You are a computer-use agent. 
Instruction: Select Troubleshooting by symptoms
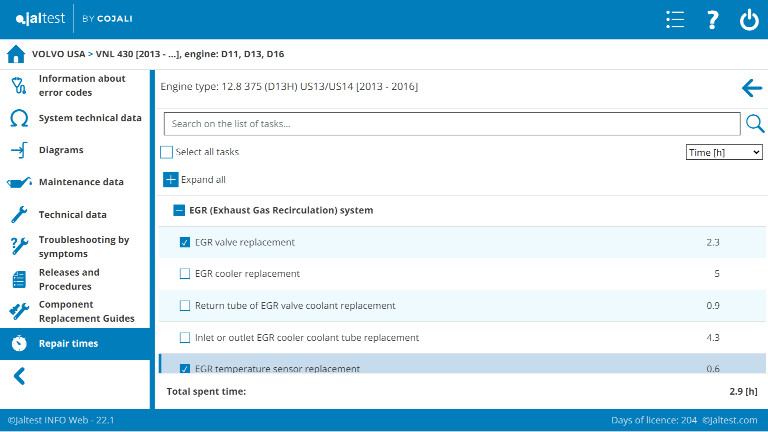click(x=84, y=247)
